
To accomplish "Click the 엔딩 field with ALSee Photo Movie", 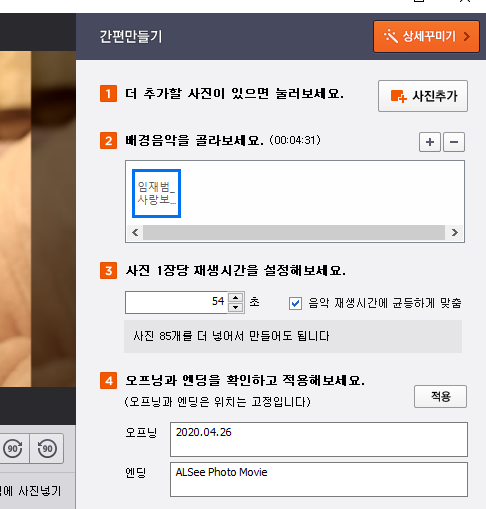I will 319,479.
